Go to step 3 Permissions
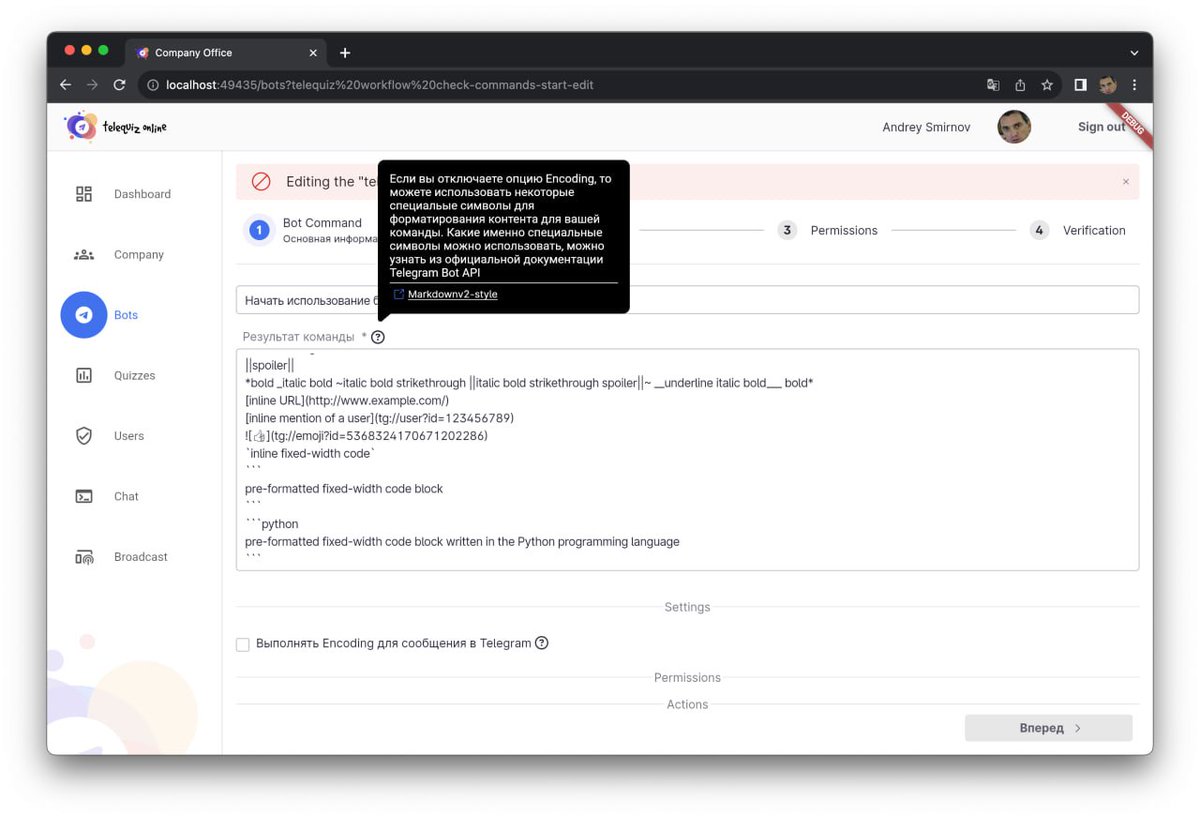Viewport: 1200px width, 817px height. pyautogui.click(x=827, y=230)
